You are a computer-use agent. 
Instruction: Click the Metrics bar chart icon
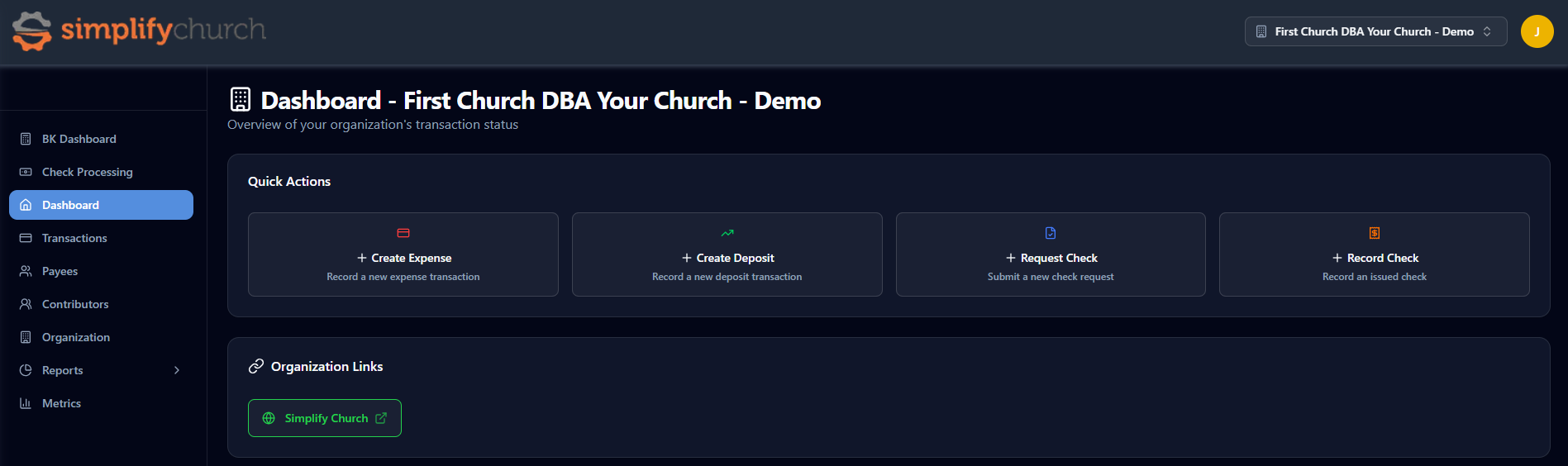26,403
